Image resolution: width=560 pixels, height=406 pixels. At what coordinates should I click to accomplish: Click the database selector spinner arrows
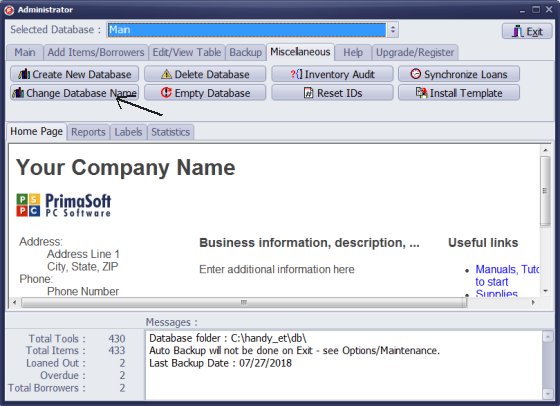tap(393, 30)
